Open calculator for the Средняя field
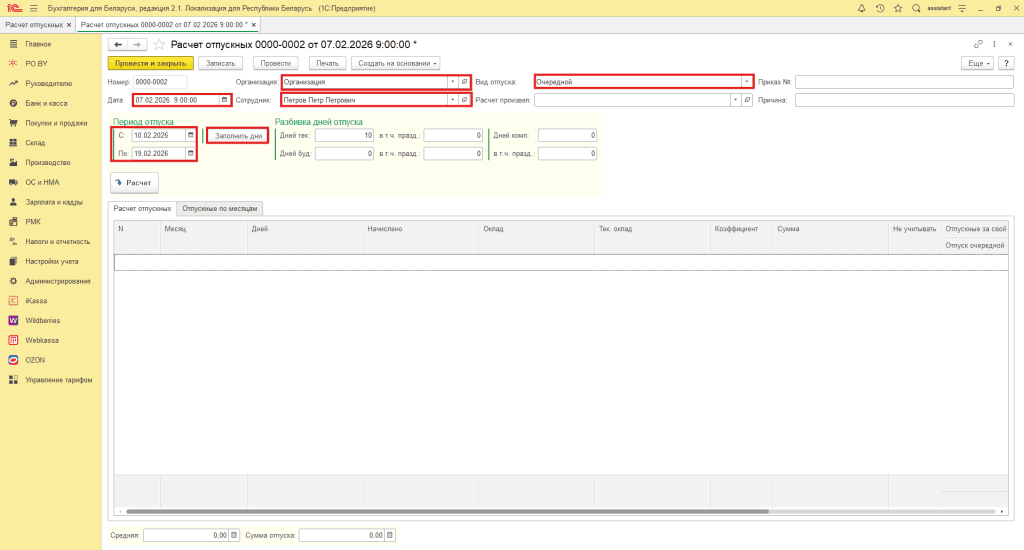Image resolution: width=1024 pixels, height=550 pixels. [x=235, y=535]
